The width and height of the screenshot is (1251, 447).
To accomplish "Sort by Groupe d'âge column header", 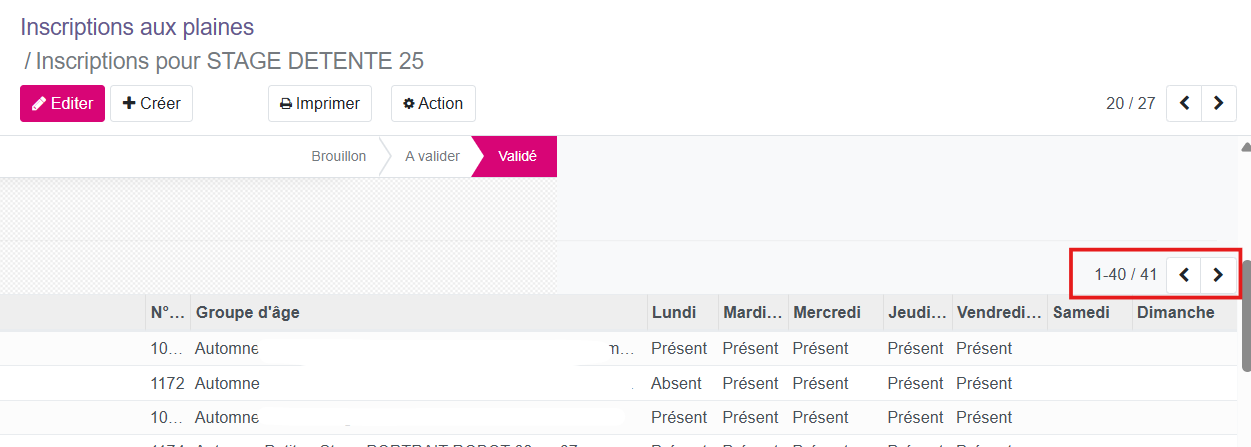I will [247, 313].
